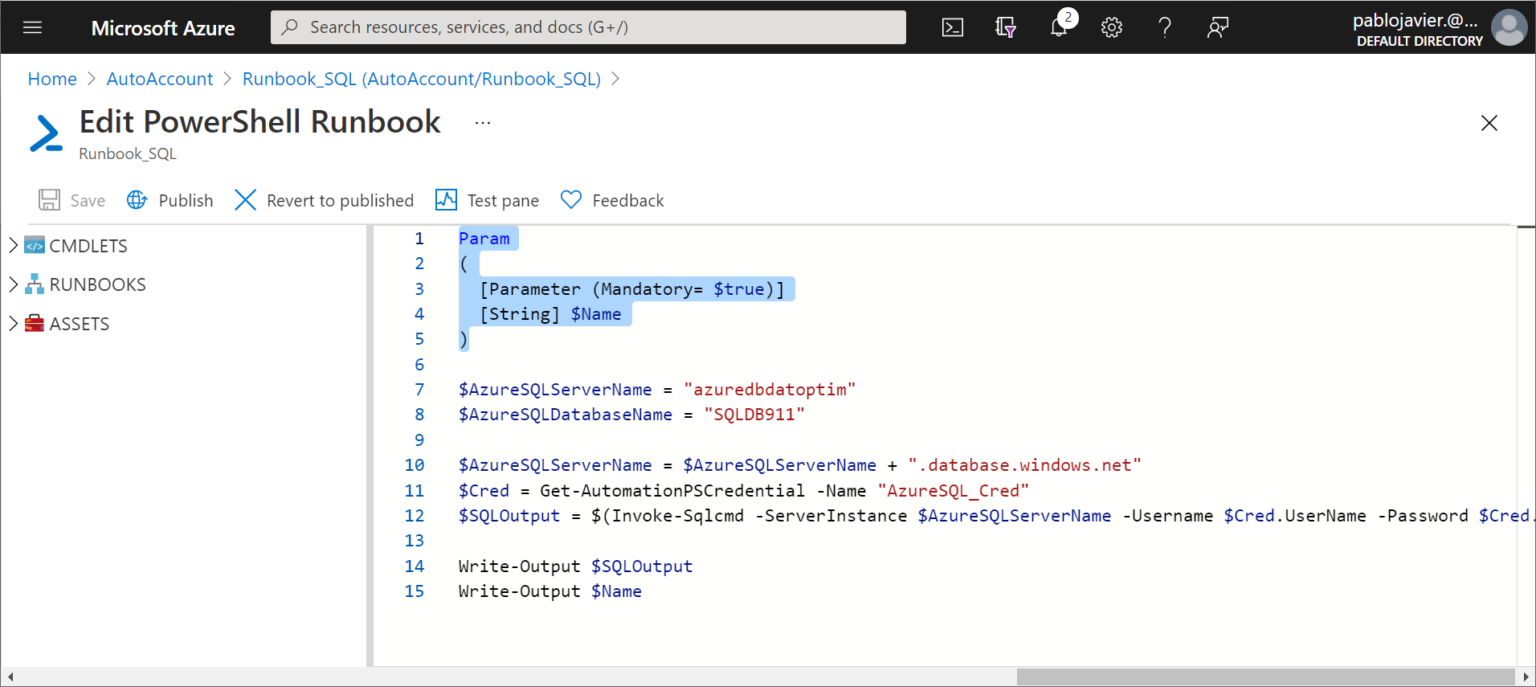Expand the ASSETS section
Image resolution: width=1536 pixels, height=687 pixels.
click(13, 323)
